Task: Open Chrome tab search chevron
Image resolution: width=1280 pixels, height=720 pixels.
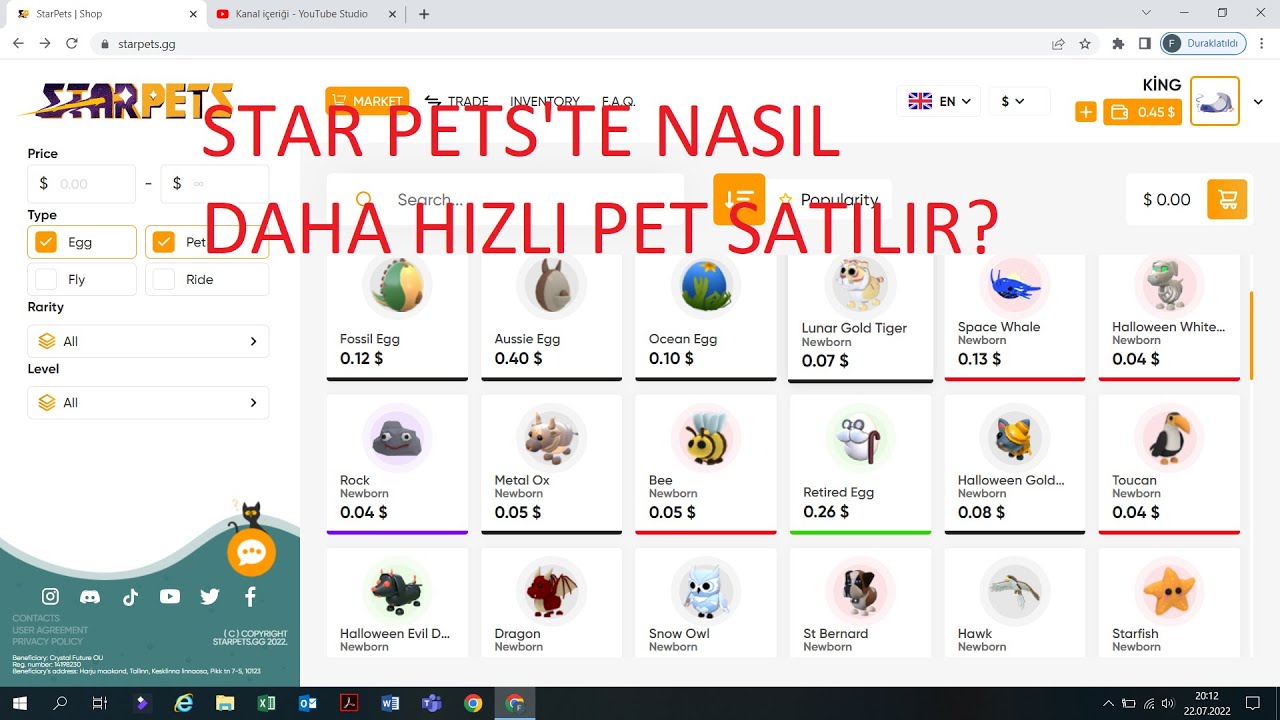Action: 1146,13
